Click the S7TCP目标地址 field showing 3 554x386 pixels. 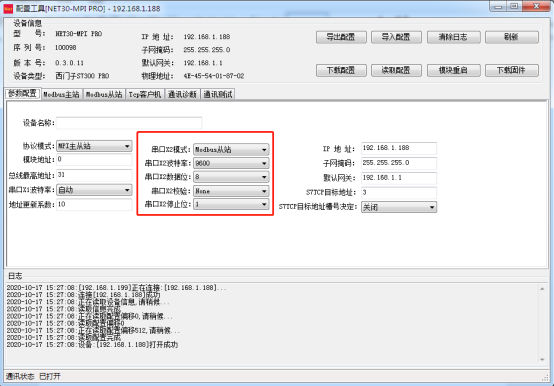[x=399, y=192]
